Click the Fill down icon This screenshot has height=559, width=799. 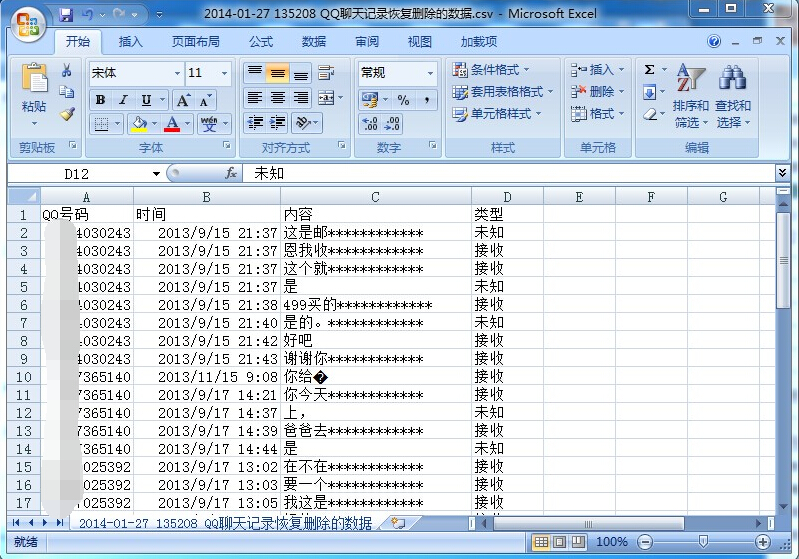(649, 93)
